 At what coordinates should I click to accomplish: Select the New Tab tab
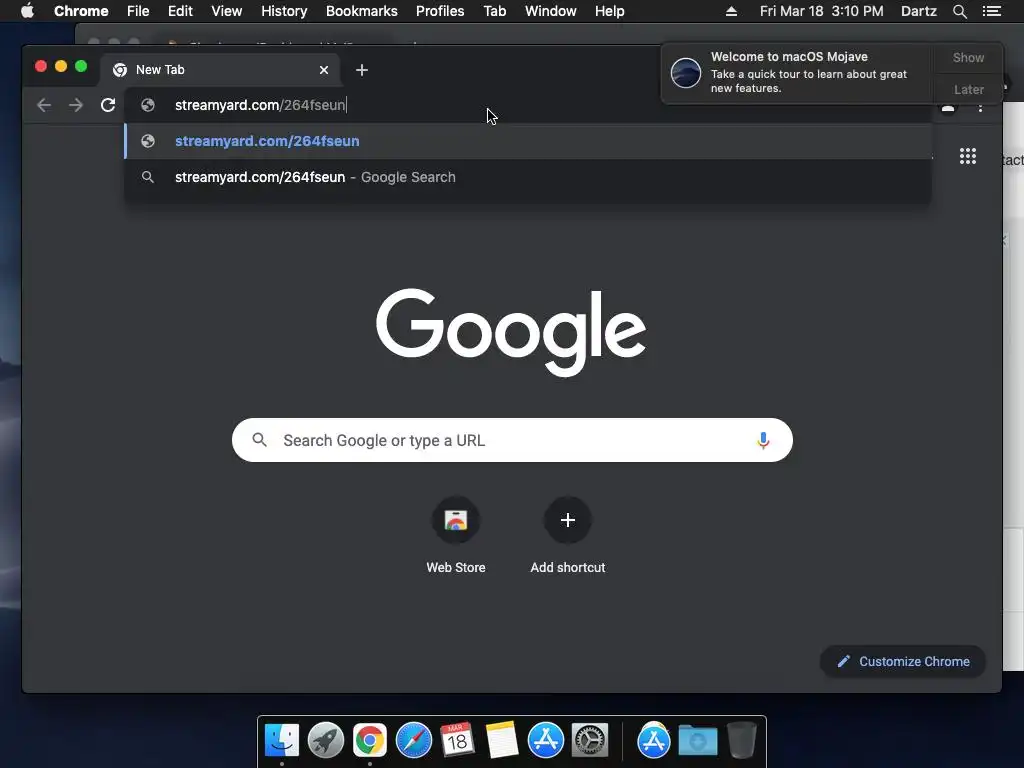click(x=219, y=70)
